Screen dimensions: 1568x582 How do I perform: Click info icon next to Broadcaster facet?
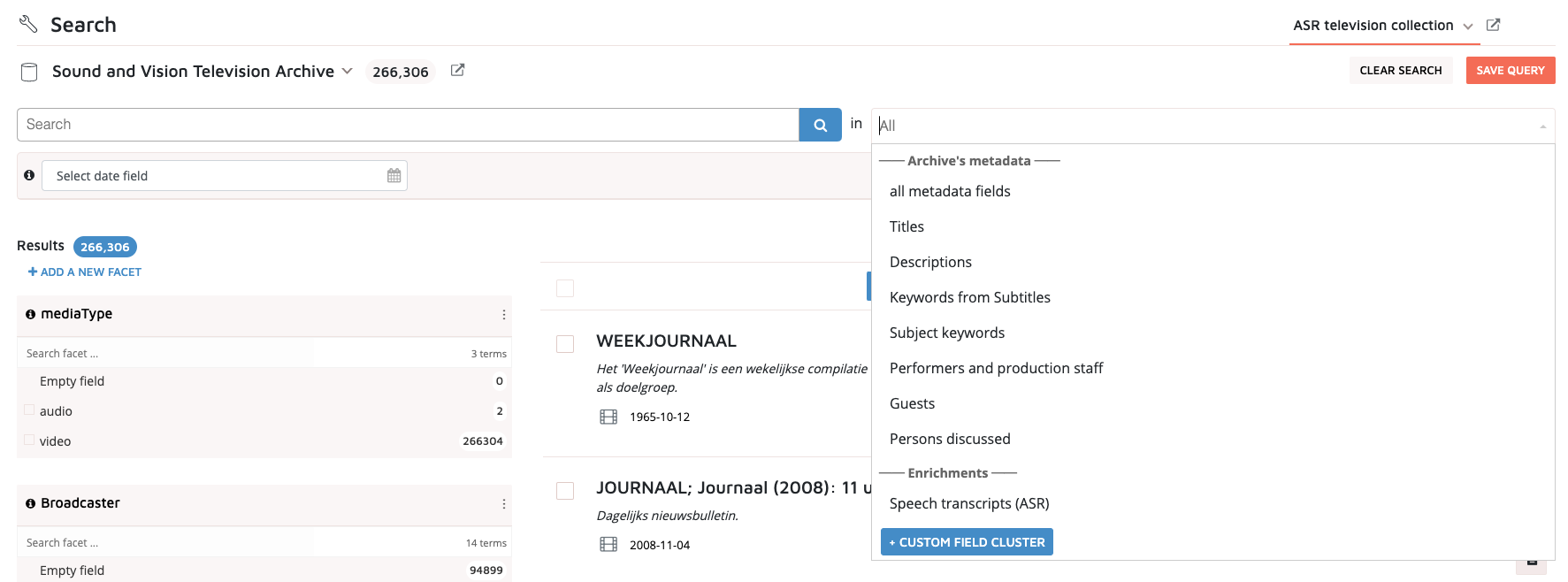pos(30,503)
